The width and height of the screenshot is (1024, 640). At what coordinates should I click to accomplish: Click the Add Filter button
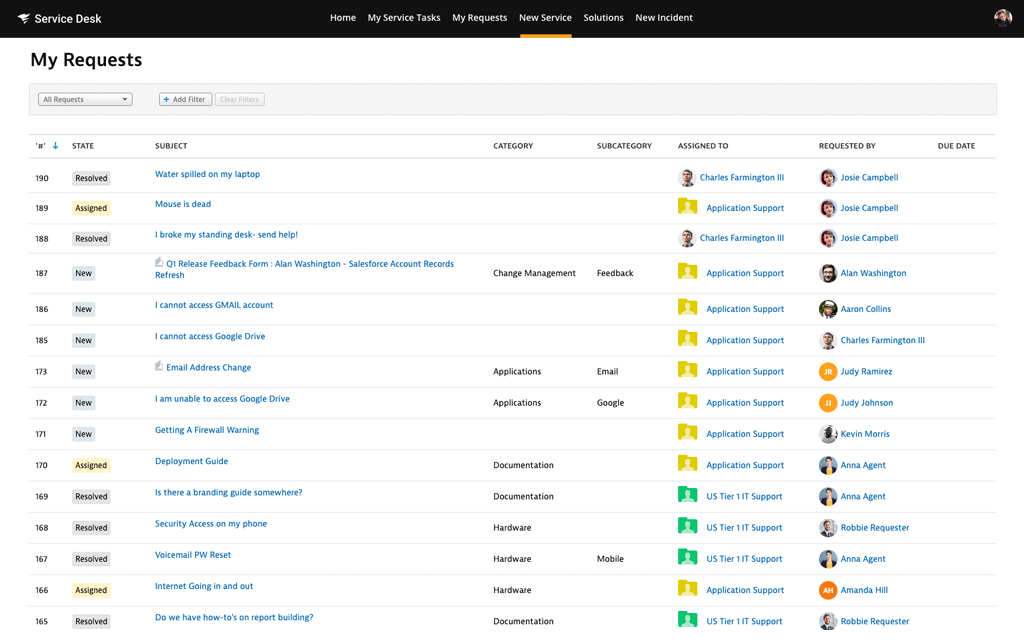pyautogui.click(x=185, y=99)
